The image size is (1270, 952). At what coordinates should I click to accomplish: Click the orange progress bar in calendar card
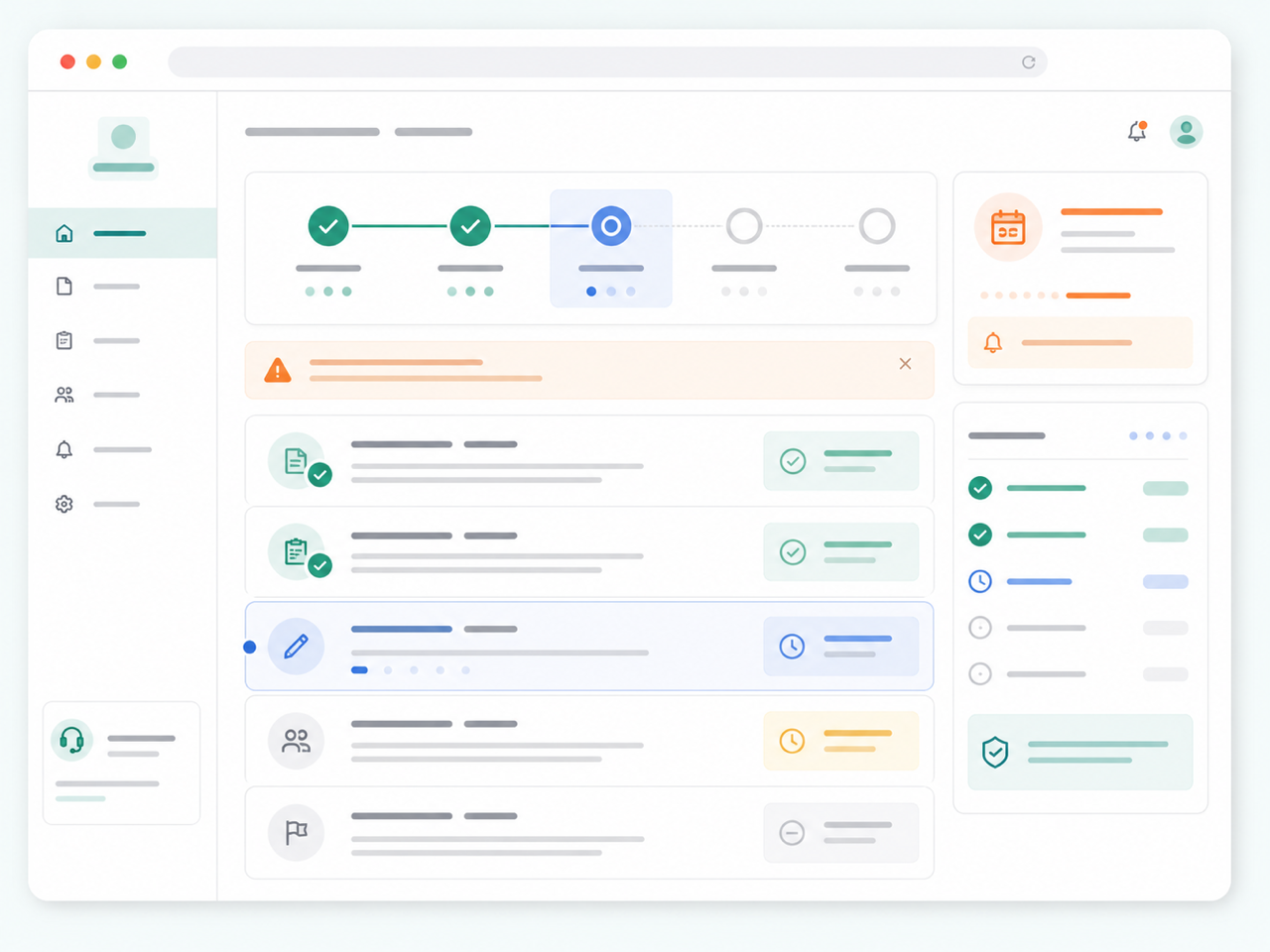1098,296
